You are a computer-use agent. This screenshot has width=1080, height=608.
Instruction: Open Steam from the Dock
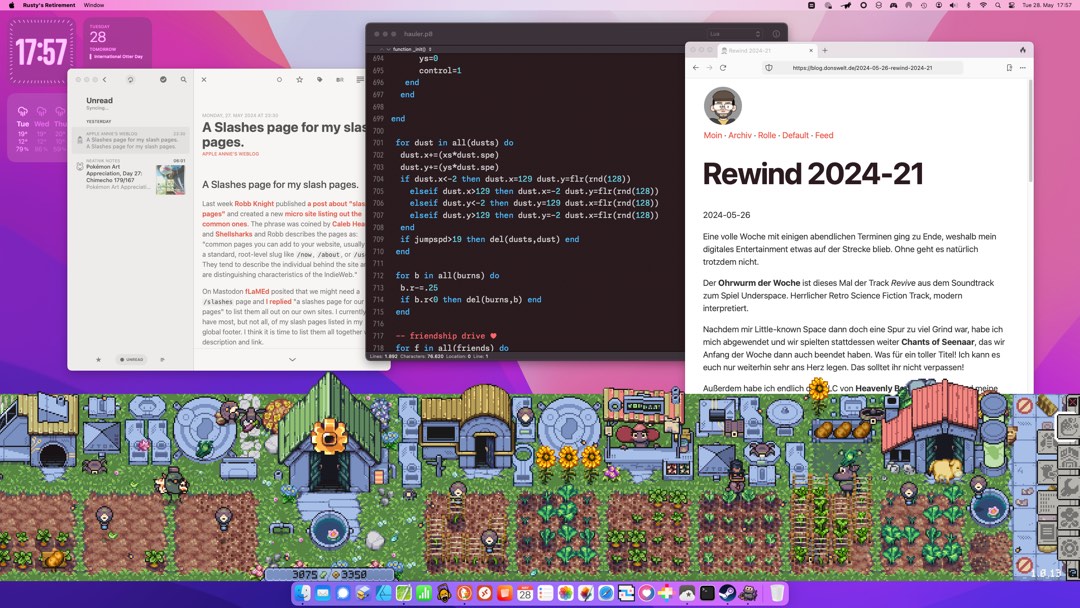pos(727,593)
